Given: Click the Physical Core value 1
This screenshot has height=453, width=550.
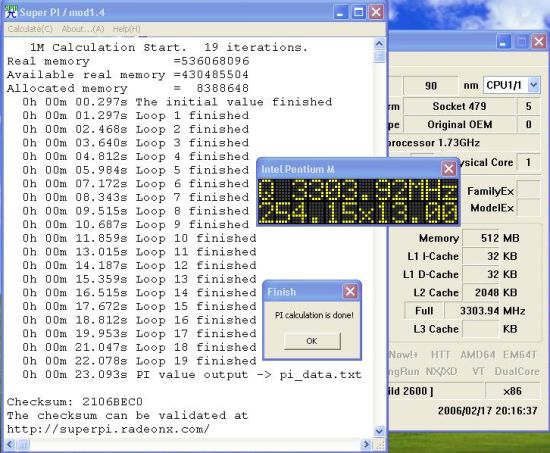Looking at the screenshot, I should coord(528,162).
